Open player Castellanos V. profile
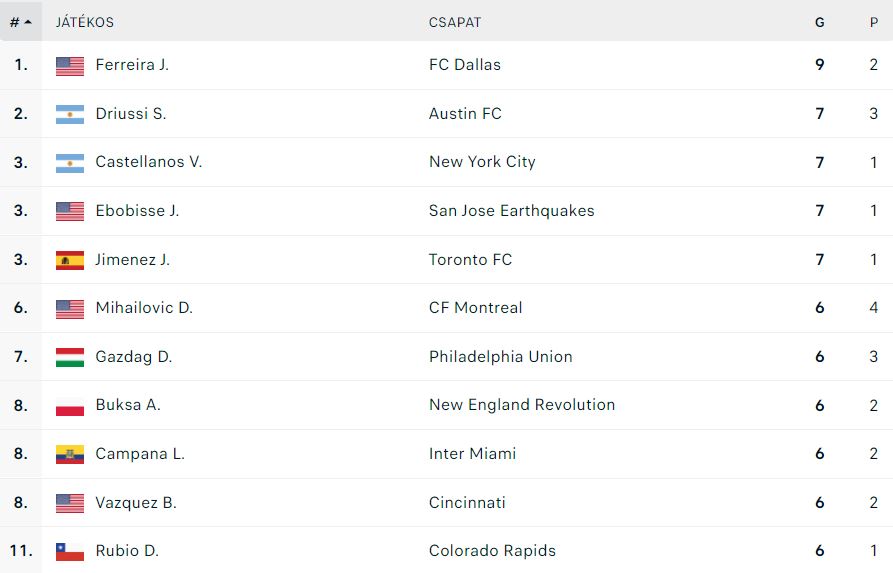The image size is (893, 573). pyautogui.click(x=149, y=162)
